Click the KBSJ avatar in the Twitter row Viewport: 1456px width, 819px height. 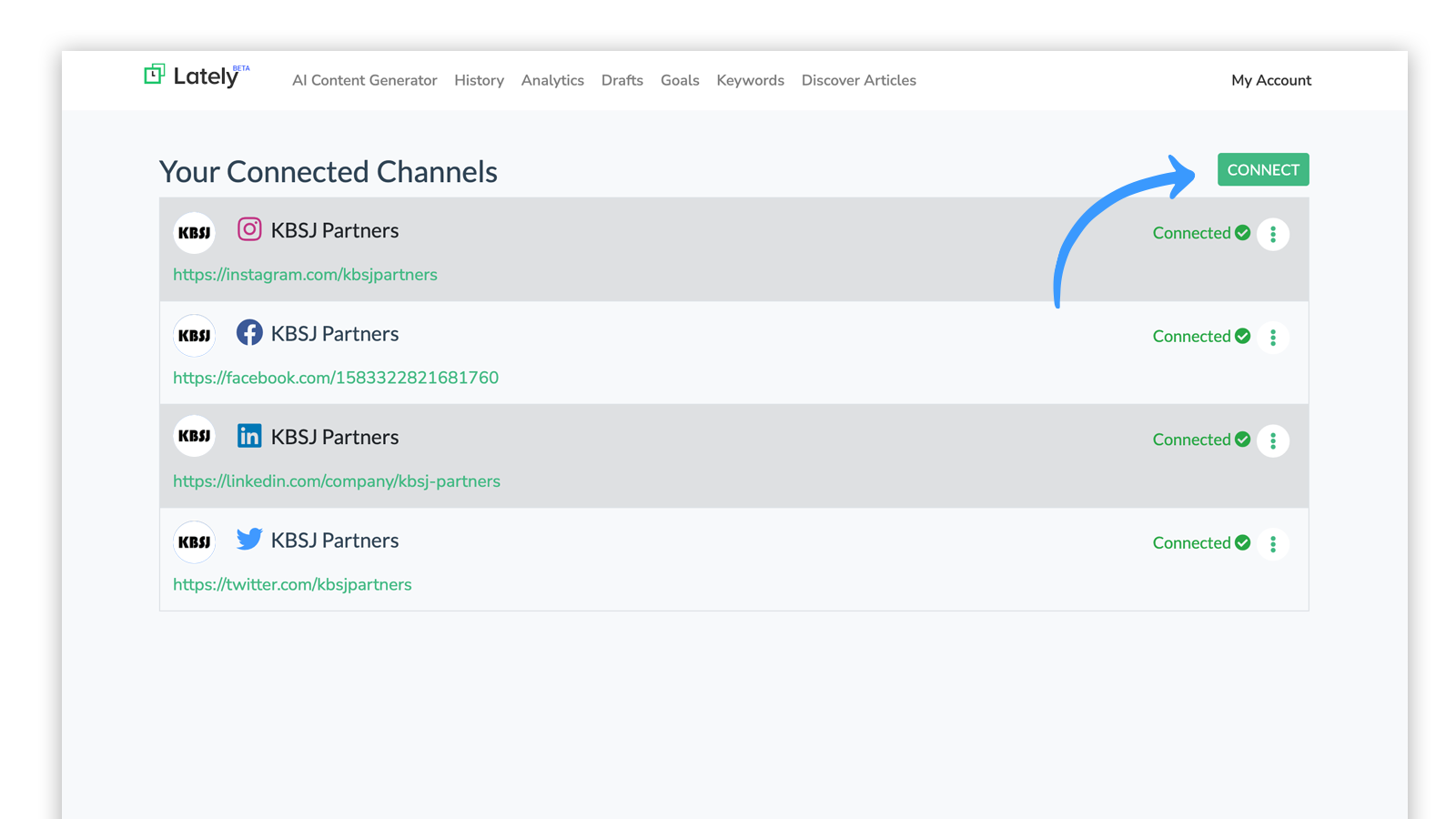(195, 542)
